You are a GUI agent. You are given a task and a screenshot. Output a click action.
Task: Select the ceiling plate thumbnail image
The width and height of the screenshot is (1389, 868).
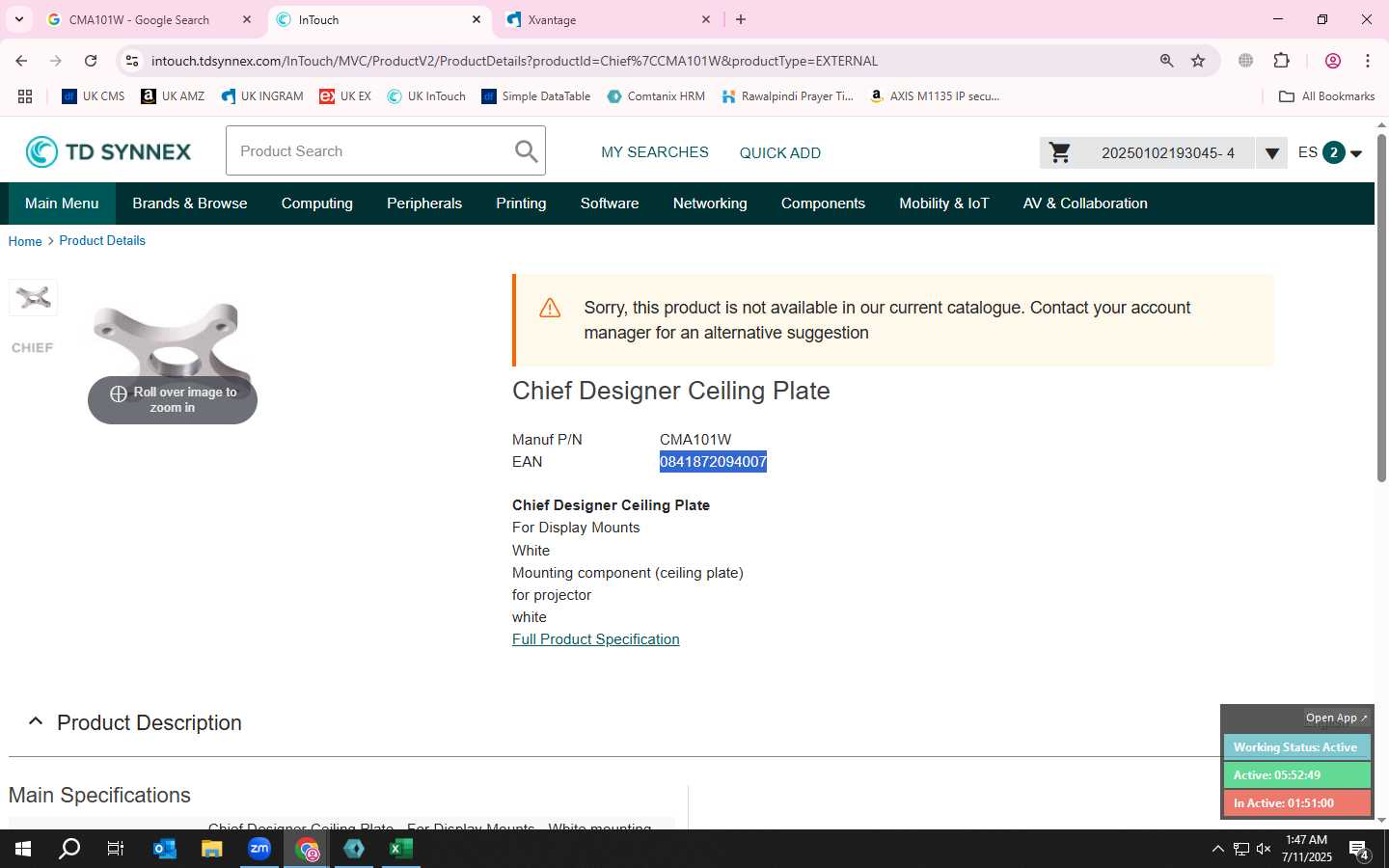(33, 297)
